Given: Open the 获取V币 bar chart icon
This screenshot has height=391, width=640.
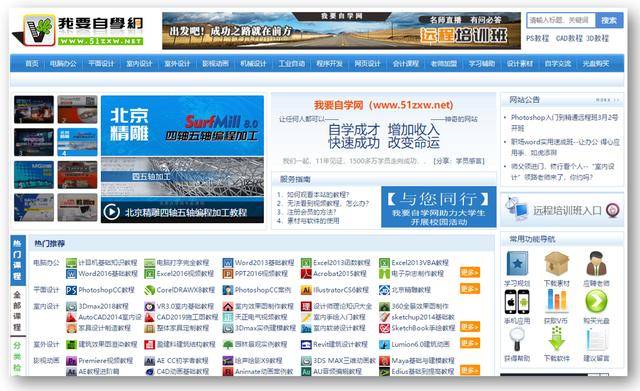Looking at the screenshot, I should (556, 301).
